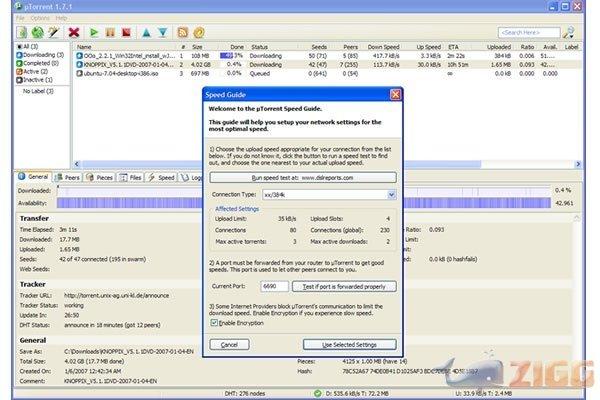This screenshot has height=400, width=600.
Task: Click the red X Remove torrent icon
Action: [74, 33]
